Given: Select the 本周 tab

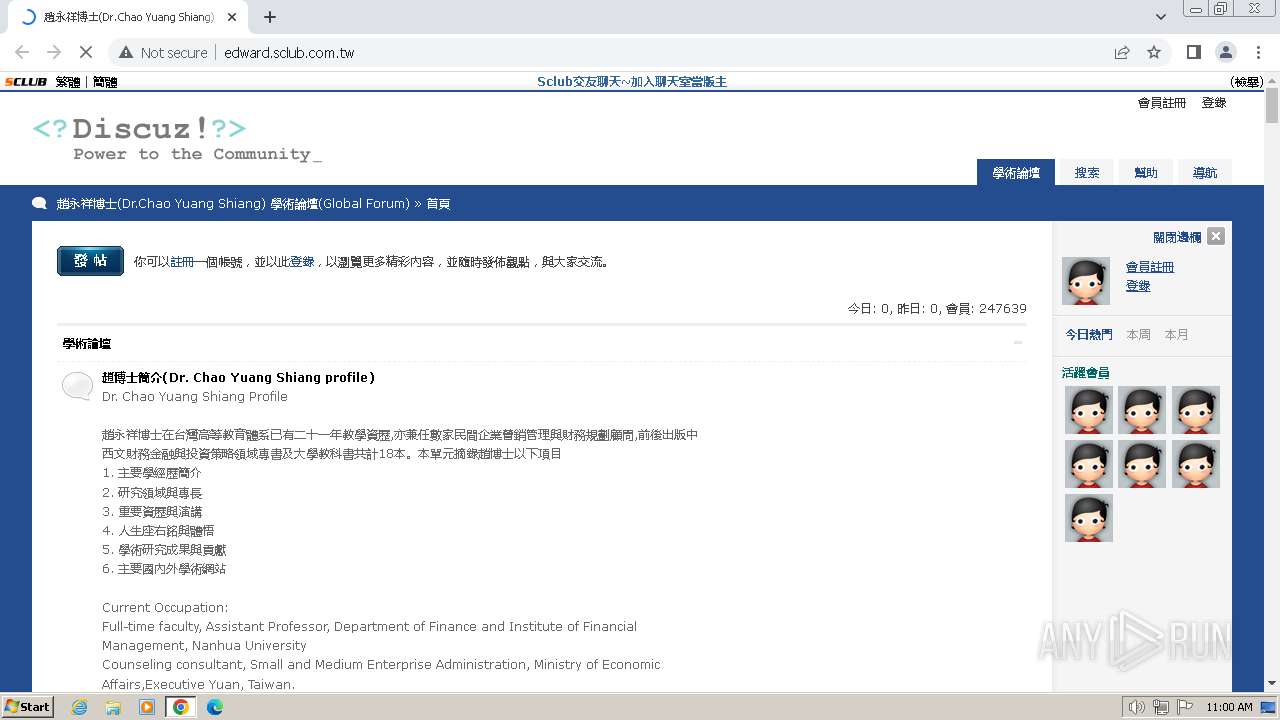Looking at the screenshot, I should pos(1138,335).
